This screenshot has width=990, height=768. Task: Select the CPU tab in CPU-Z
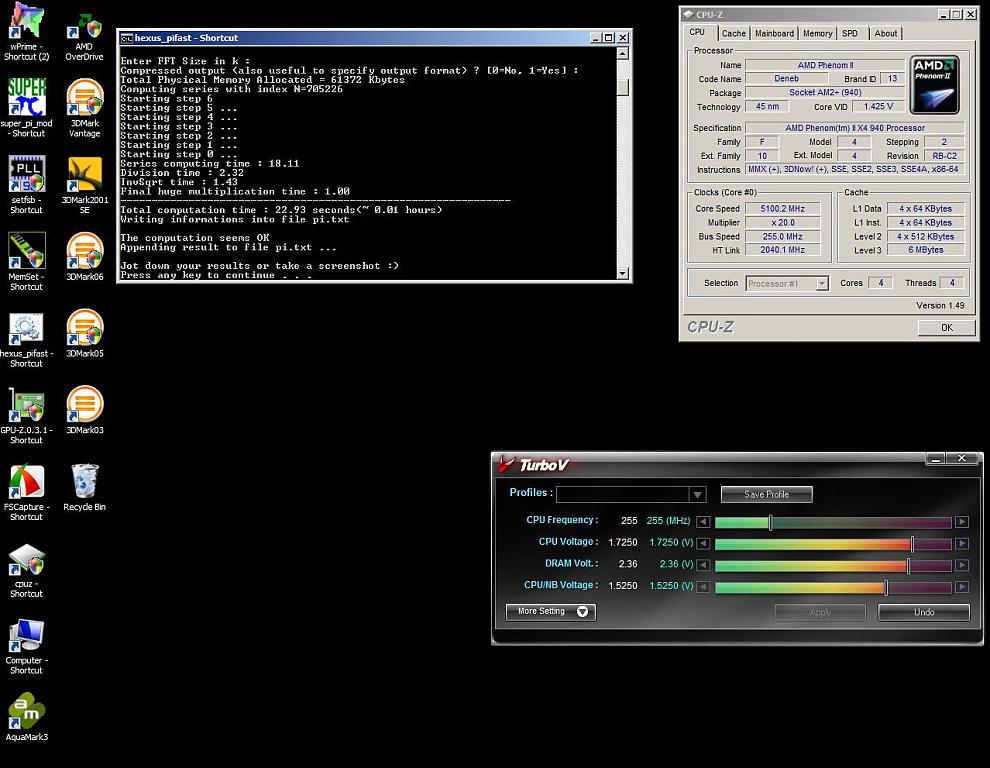tap(697, 32)
